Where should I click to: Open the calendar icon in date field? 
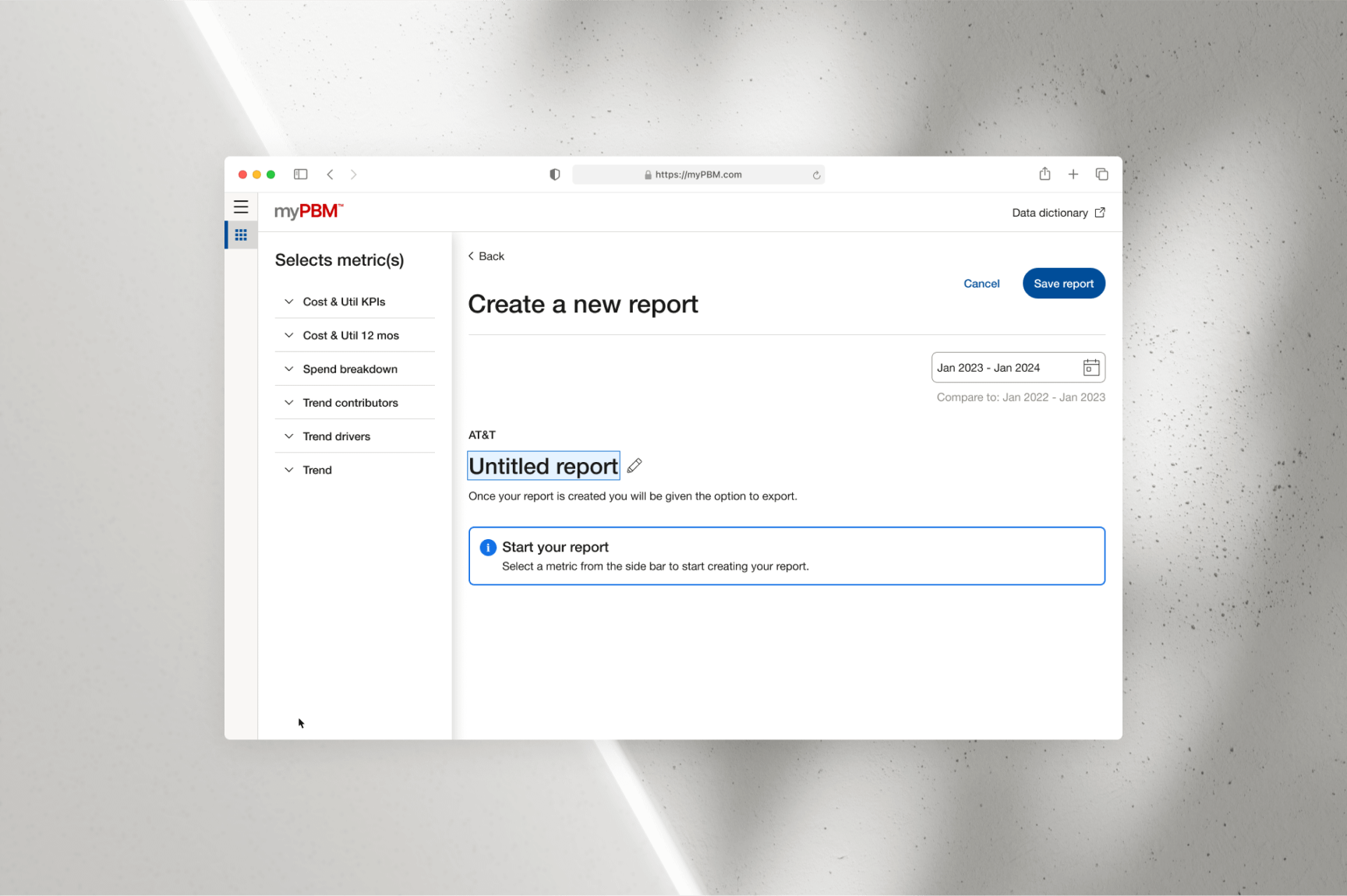tap(1091, 368)
